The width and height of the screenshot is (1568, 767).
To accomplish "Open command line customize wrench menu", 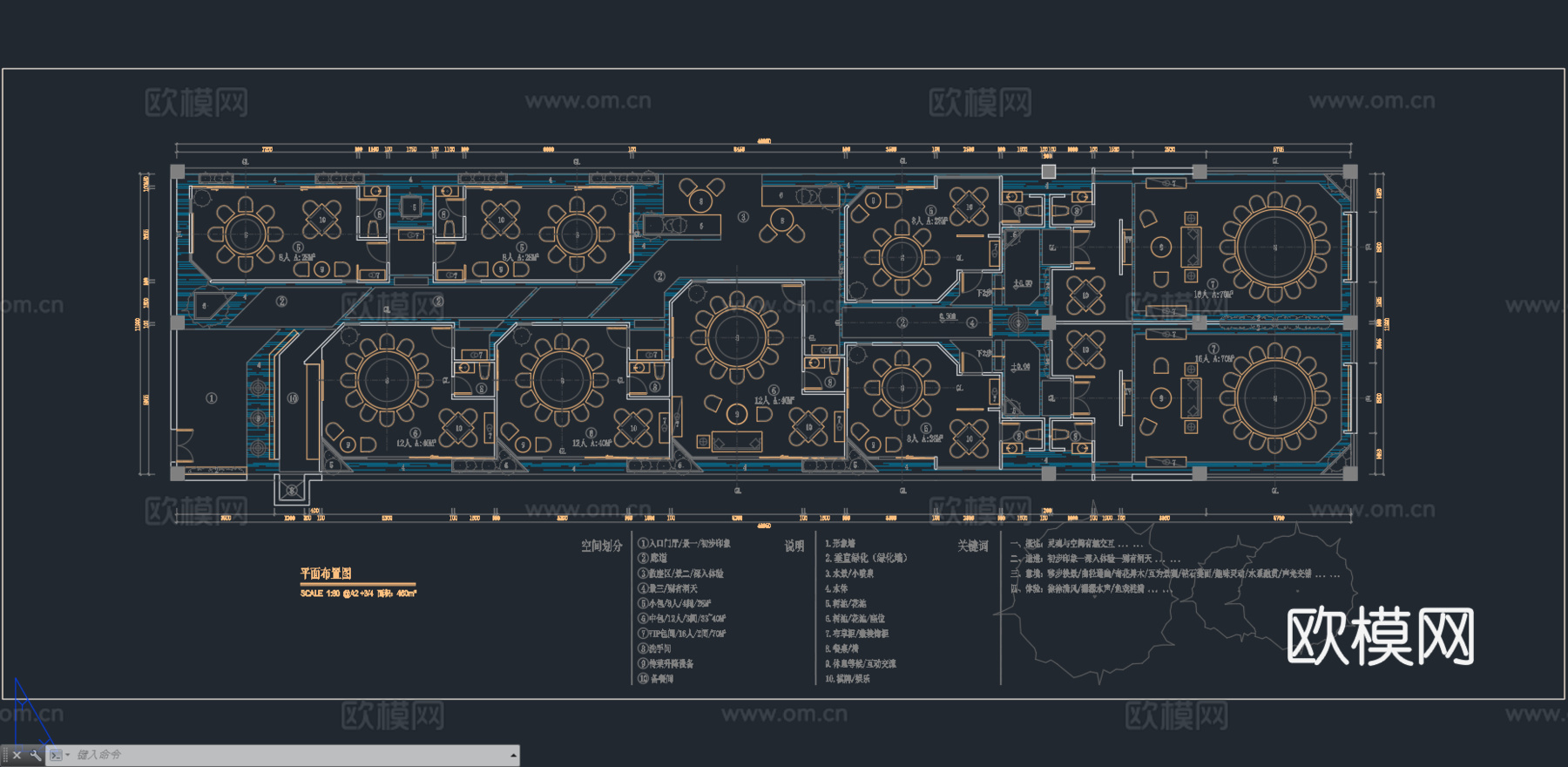I will tap(35, 755).
